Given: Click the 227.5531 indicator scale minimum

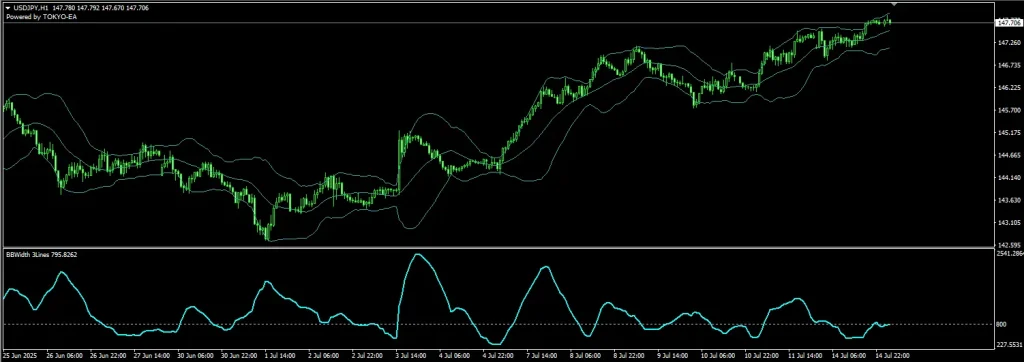Looking at the screenshot, I should pos(1010,344).
